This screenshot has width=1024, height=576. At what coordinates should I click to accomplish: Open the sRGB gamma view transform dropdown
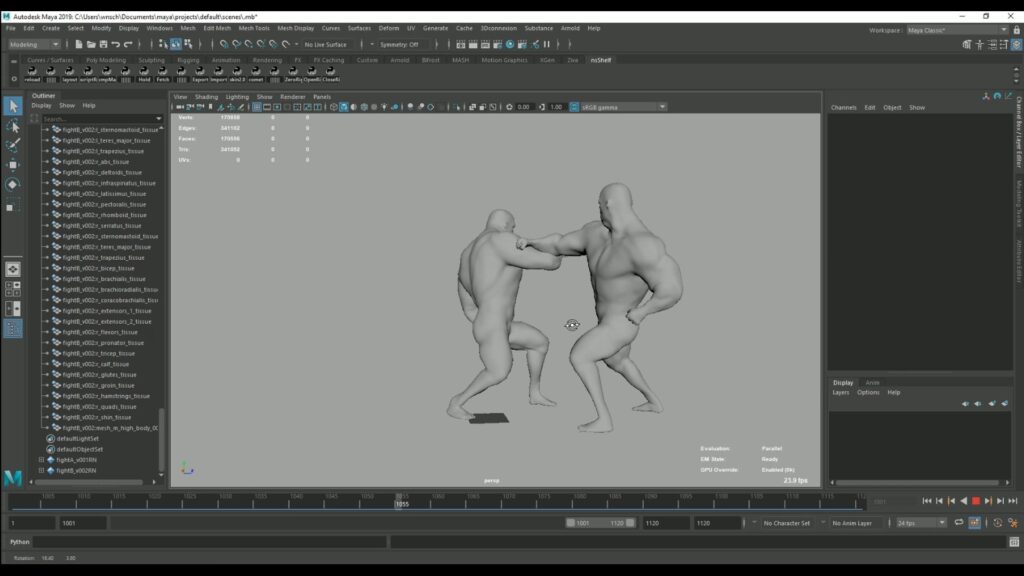pos(623,107)
